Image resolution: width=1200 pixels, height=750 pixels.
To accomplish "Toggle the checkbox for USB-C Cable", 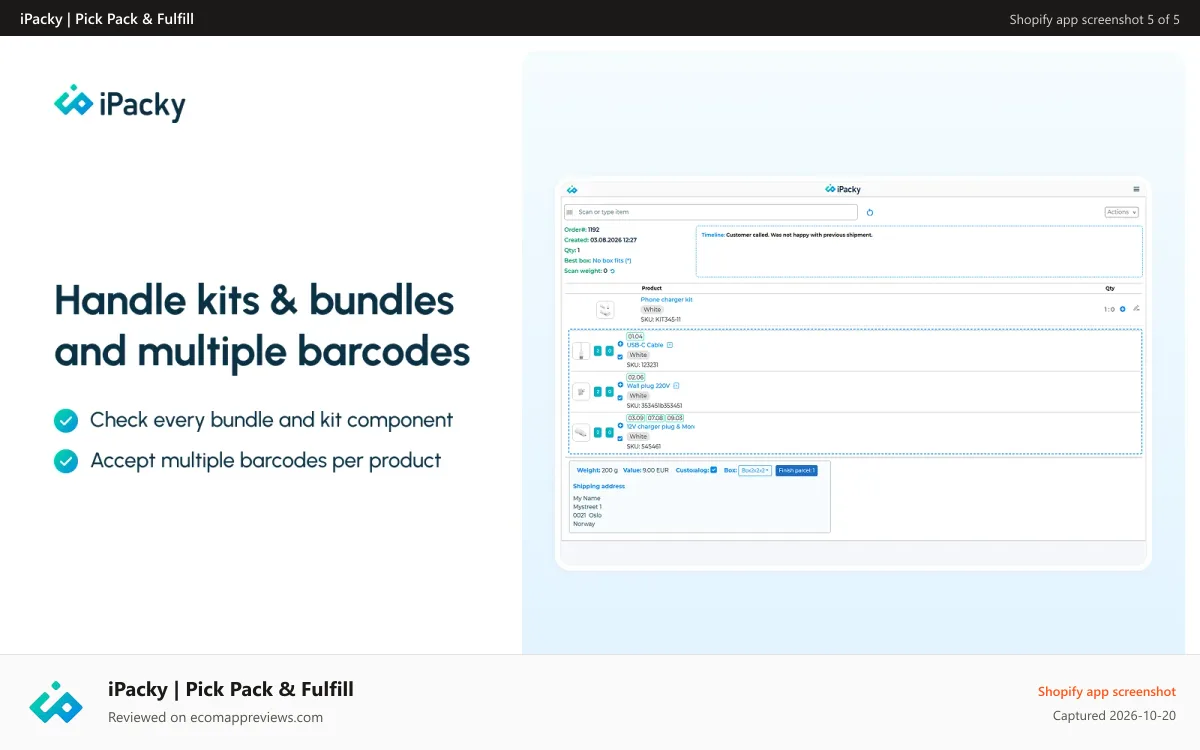I will click(620, 357).
